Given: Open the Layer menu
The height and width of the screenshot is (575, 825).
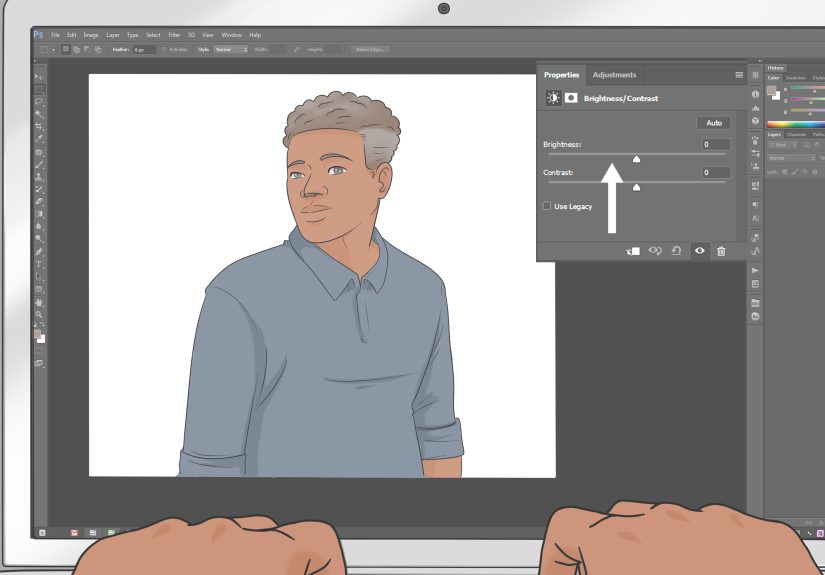Looking at the screenshot, I should coord(113,35).
